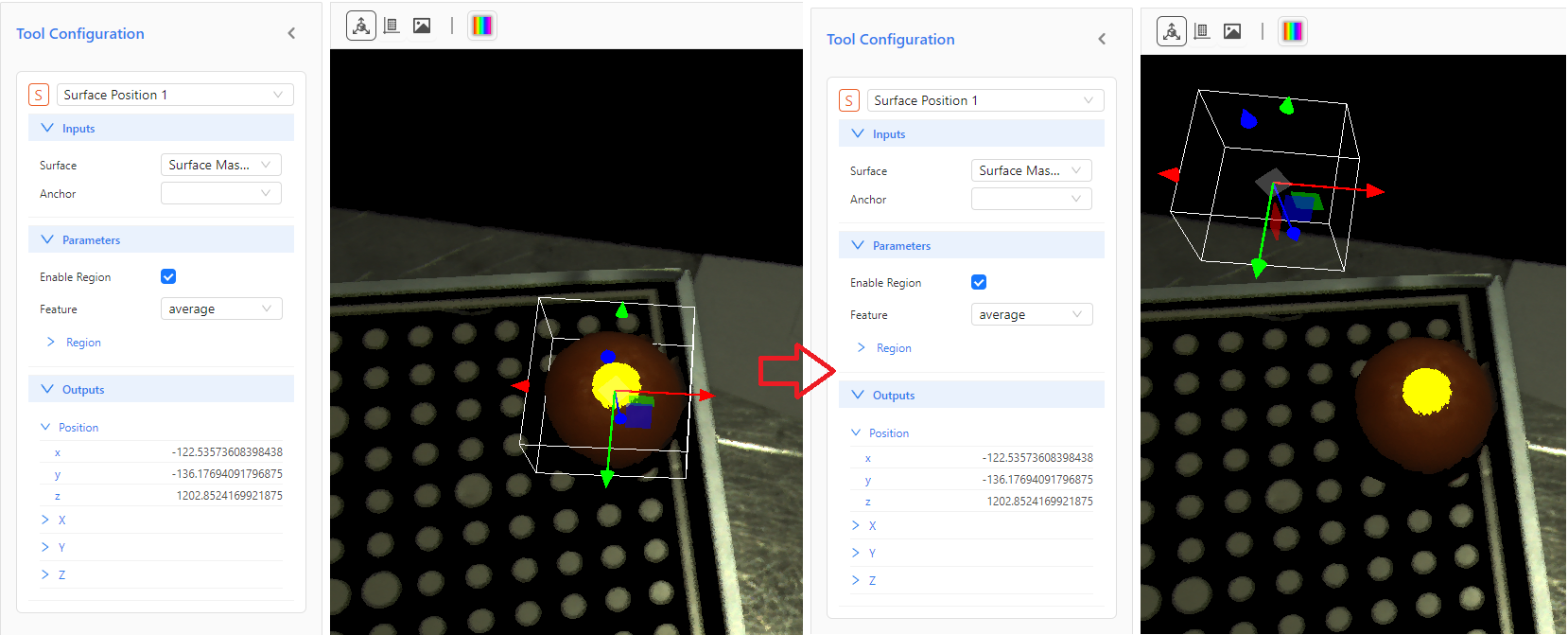Viewport: 1568px width, 635px height.
Task: Click z value 1202.8524169921875 in right panel
Action: (x=1040, y=502)
